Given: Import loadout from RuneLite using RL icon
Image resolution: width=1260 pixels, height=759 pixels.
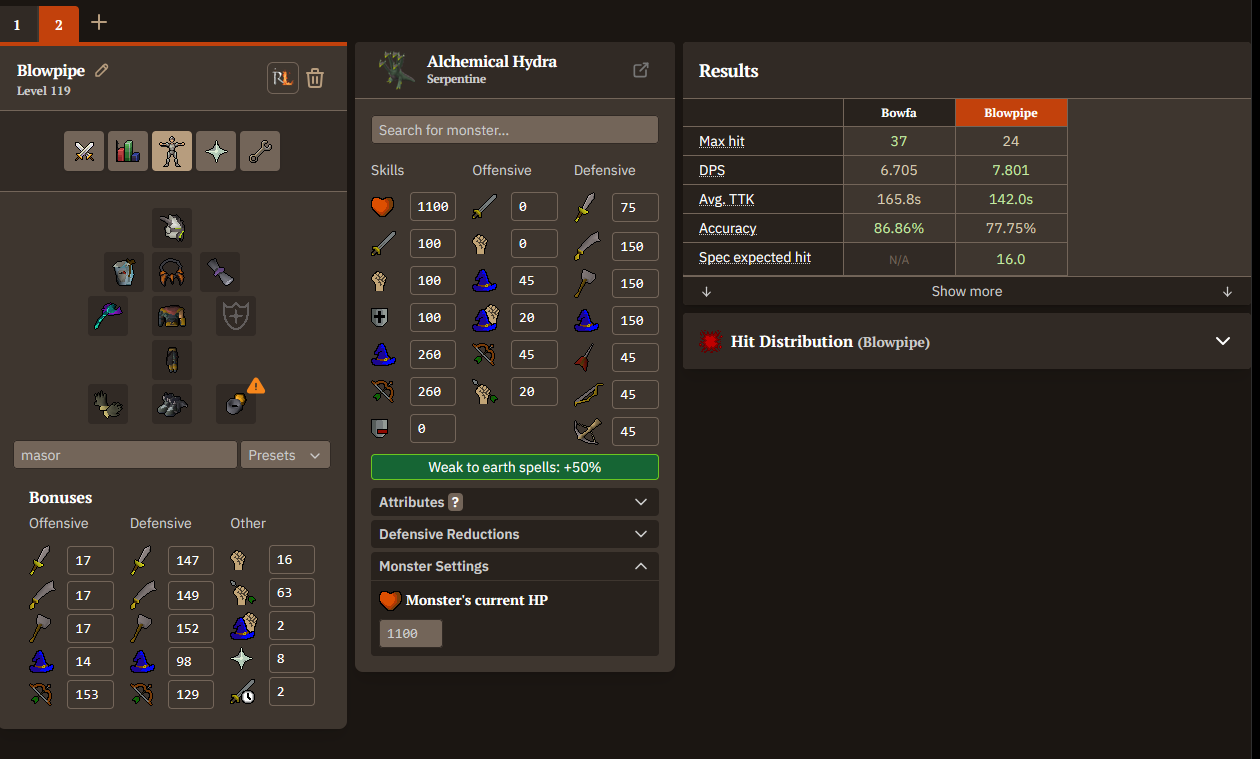Looking at the screenshot, I should tap(283, 78).
